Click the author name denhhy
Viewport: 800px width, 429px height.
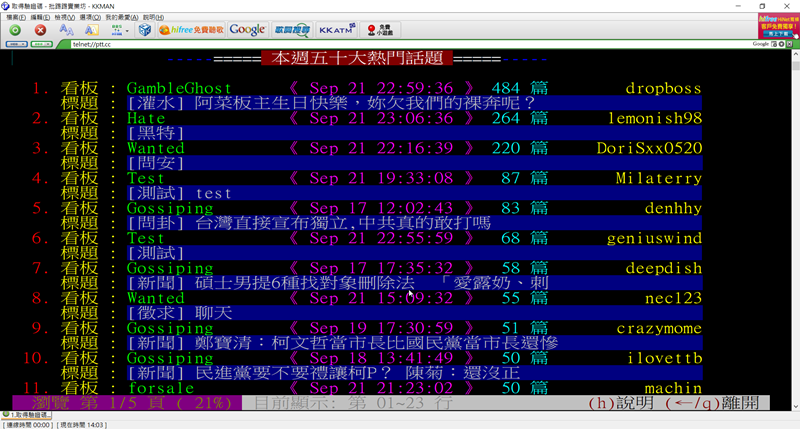673,209
